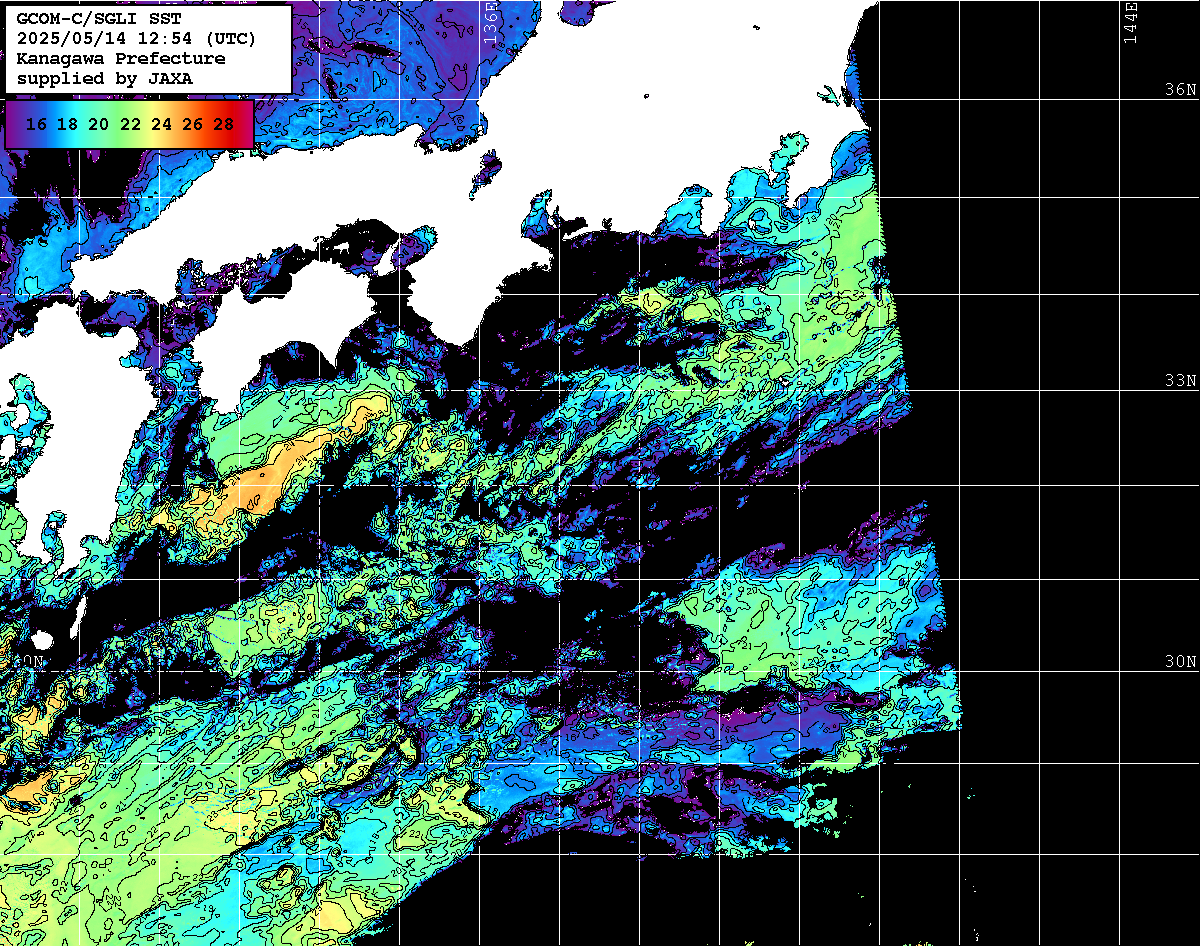The image size is (1200, 946).
Task: Click the 144E longitude label
Action: coord(1131,22)
